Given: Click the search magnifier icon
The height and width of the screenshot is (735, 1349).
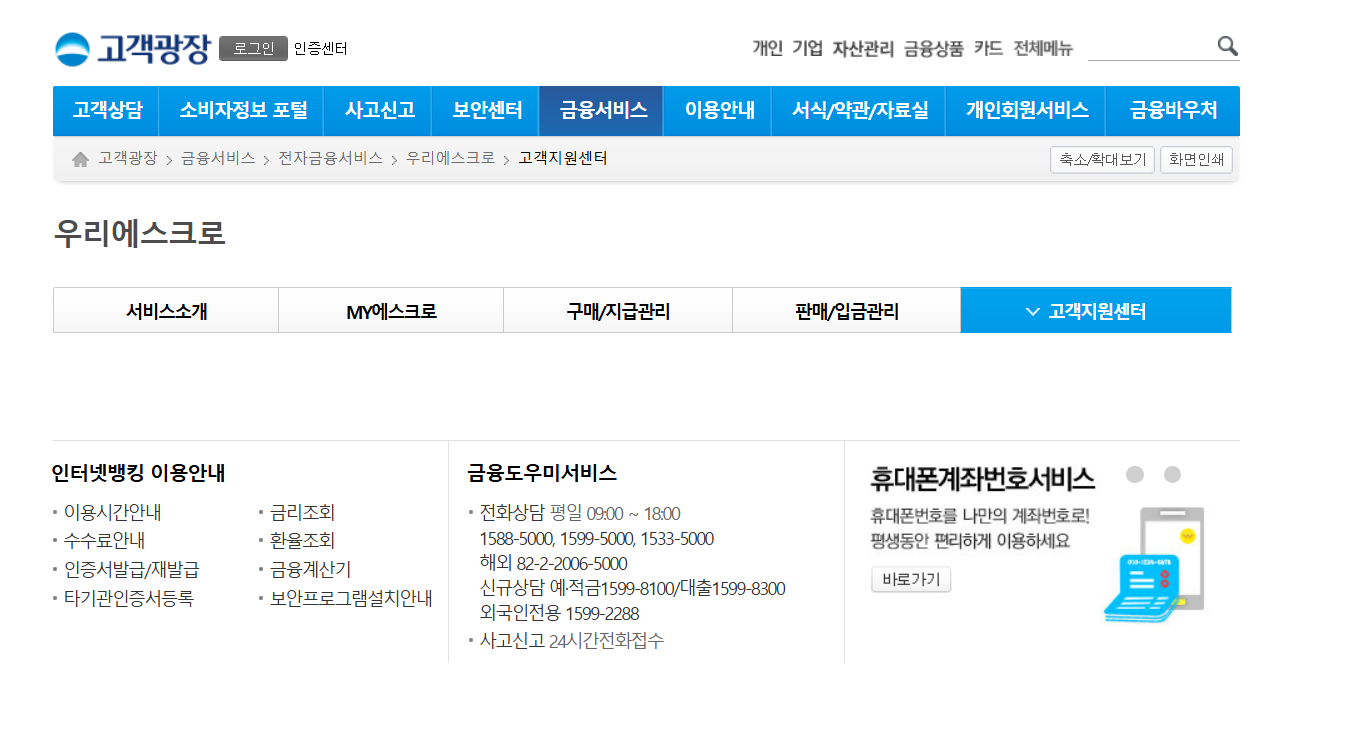Looking at the screenshot, I should coord(1227,46).
